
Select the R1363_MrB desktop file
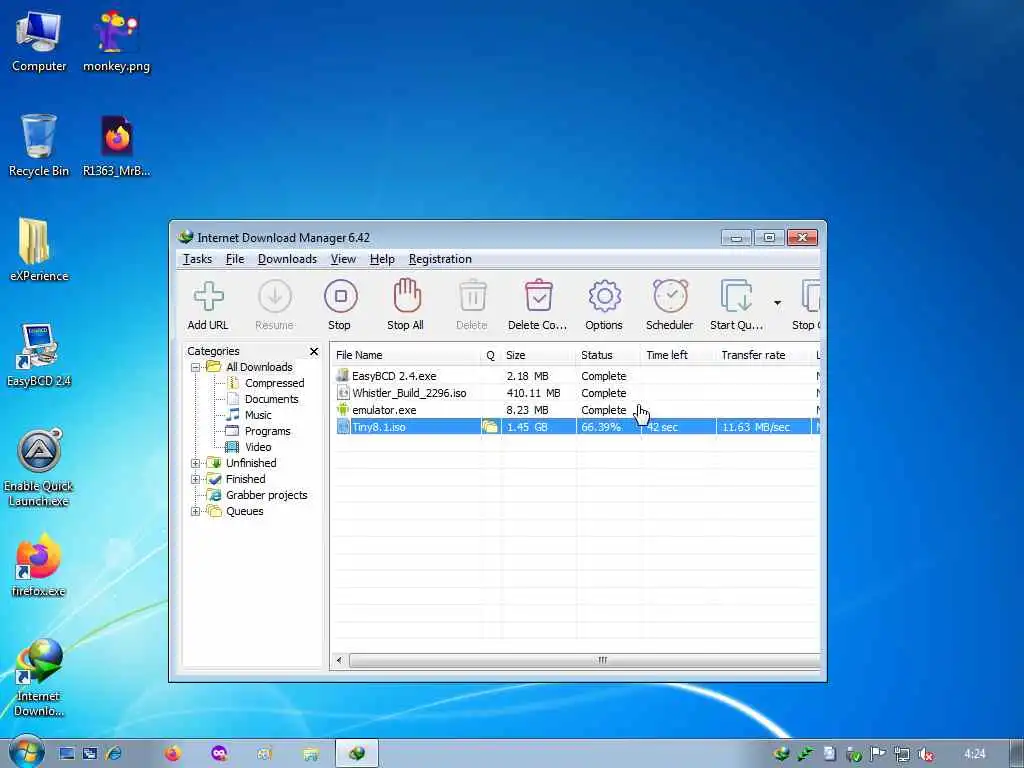(x=116, y=145)
